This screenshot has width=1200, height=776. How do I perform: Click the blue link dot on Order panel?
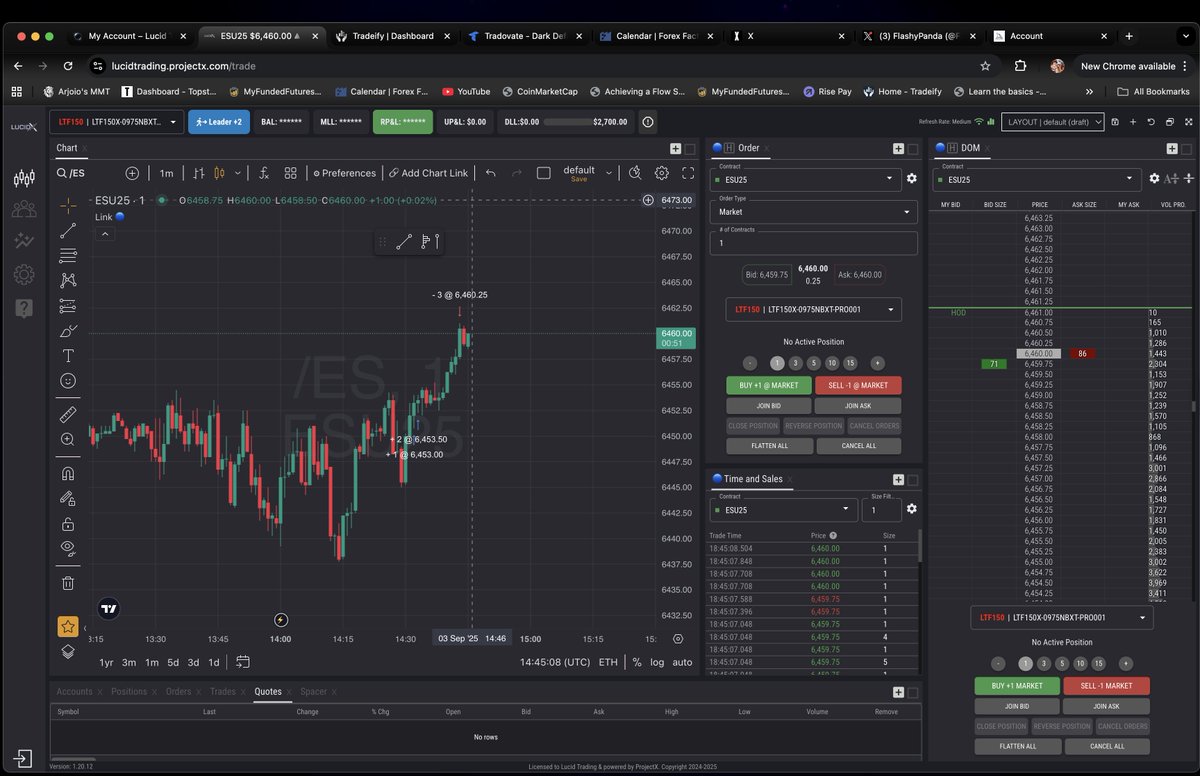click(717, 148)
